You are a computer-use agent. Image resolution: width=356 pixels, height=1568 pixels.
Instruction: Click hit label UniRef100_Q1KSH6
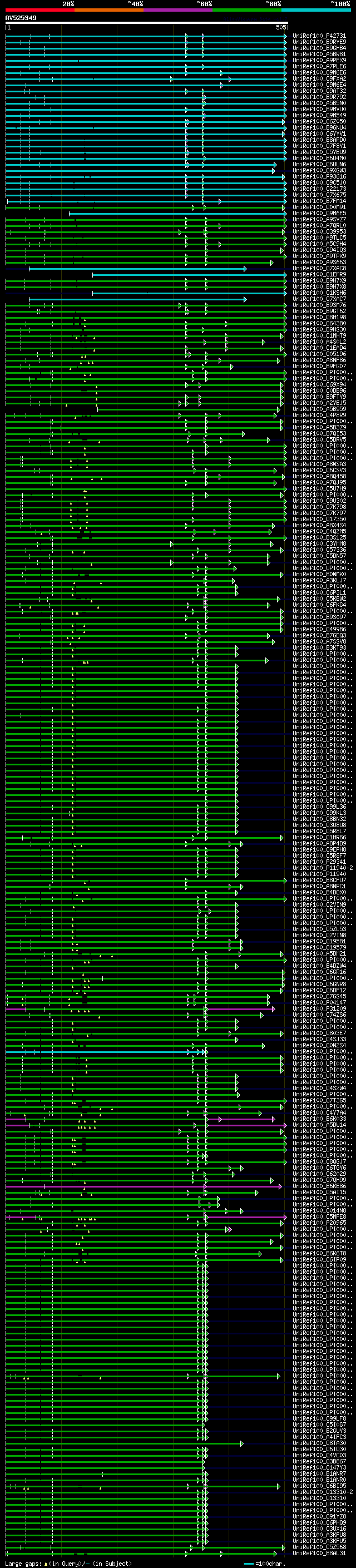pos(319,293)
